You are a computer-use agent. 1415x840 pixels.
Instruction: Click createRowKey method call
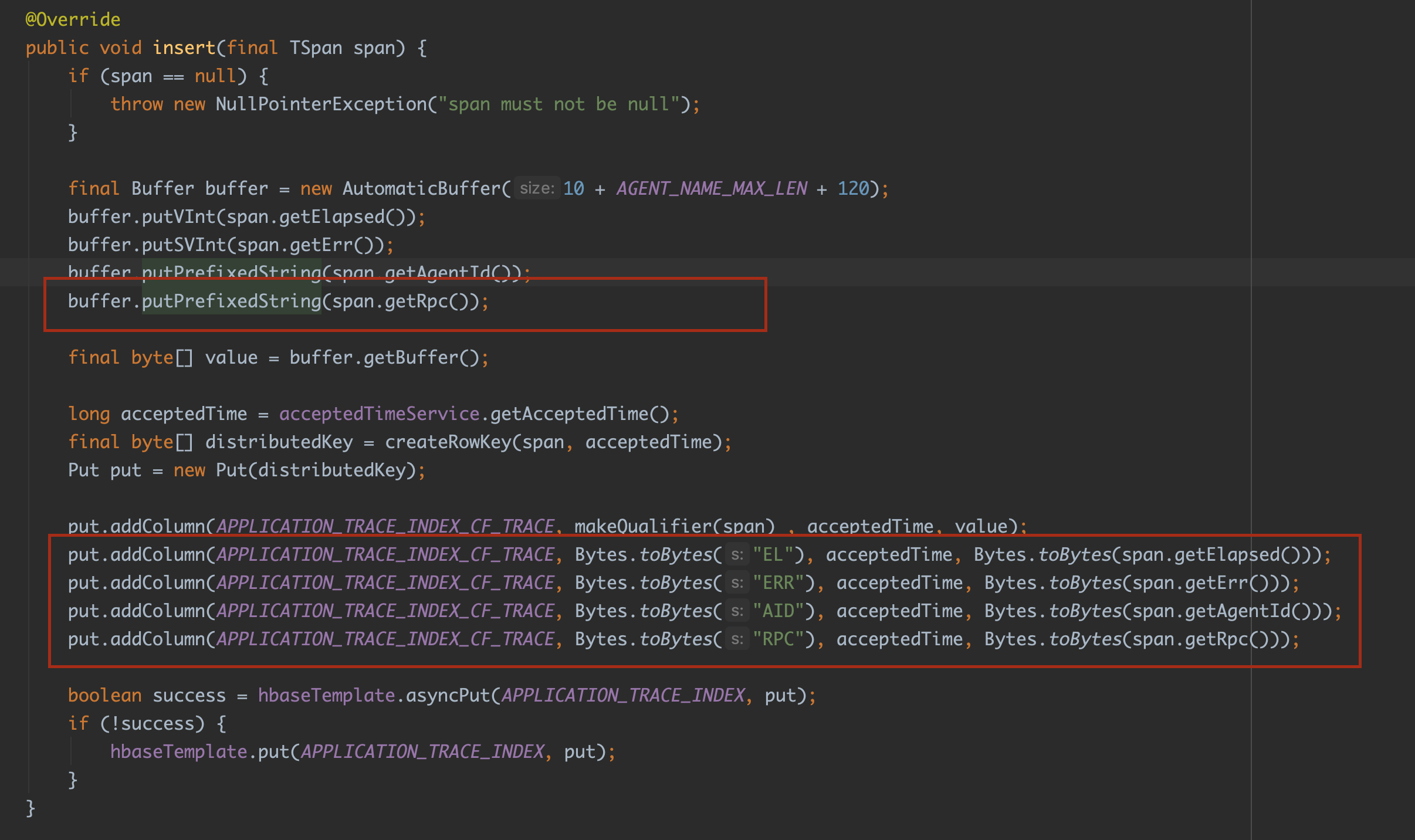pos(448,442)
